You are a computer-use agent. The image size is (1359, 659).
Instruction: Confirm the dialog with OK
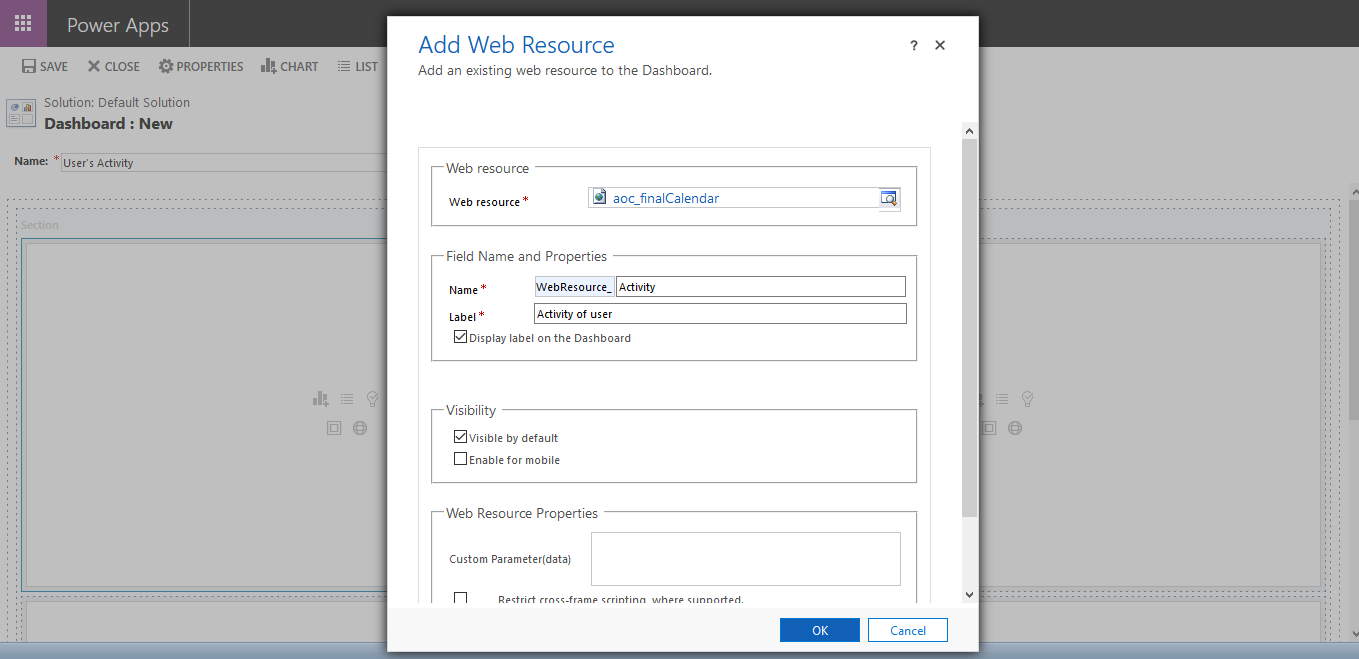pos(820,630)
